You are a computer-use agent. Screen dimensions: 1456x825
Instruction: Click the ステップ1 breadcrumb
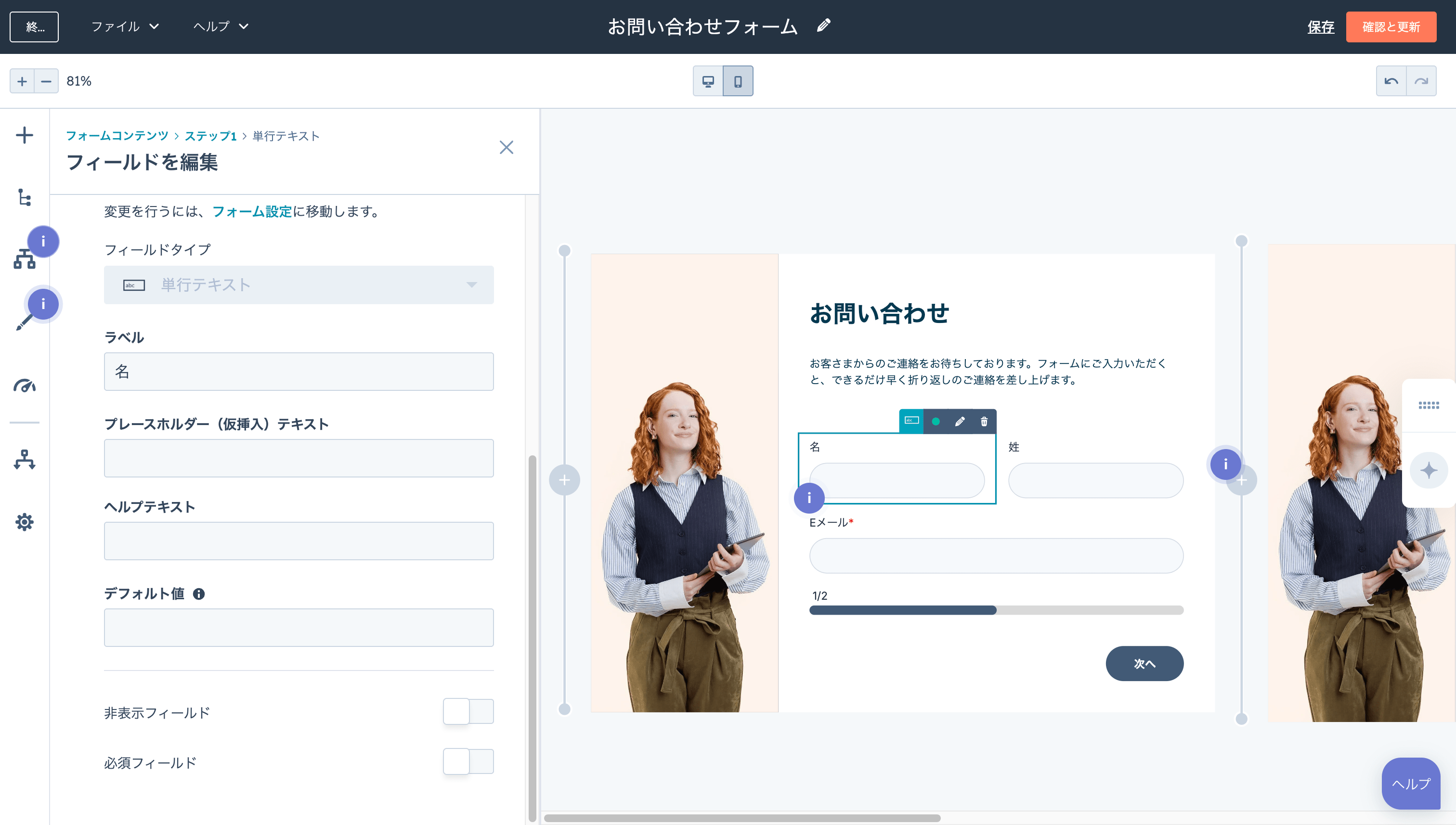[x=210, y=136]
